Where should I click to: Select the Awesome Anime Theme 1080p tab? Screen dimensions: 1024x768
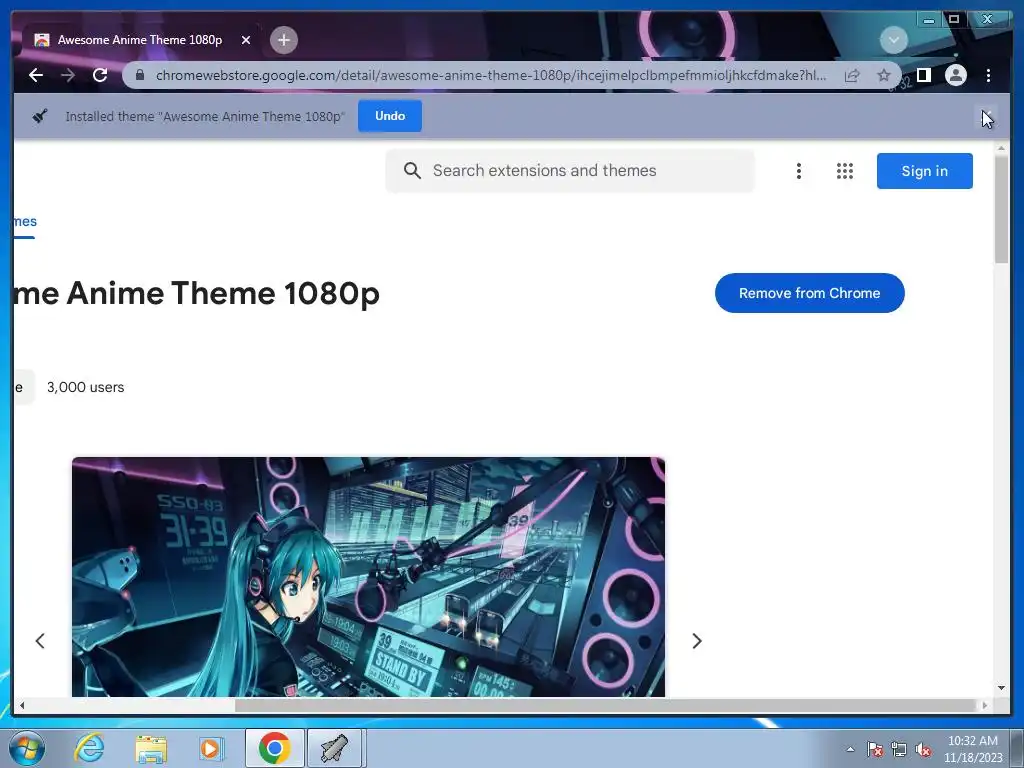140,40
